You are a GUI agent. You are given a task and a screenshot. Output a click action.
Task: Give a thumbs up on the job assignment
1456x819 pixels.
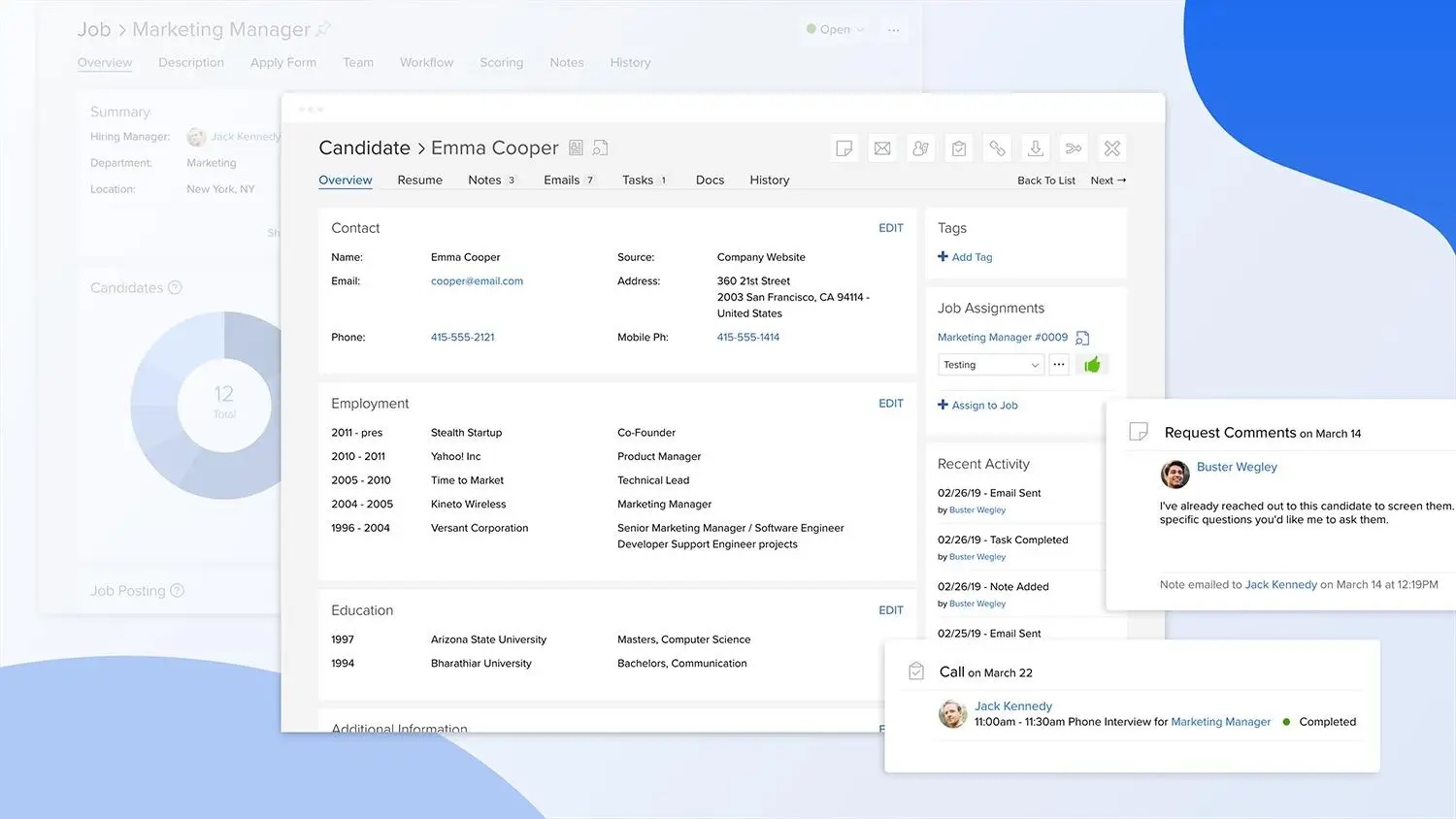pos(1092,363)
